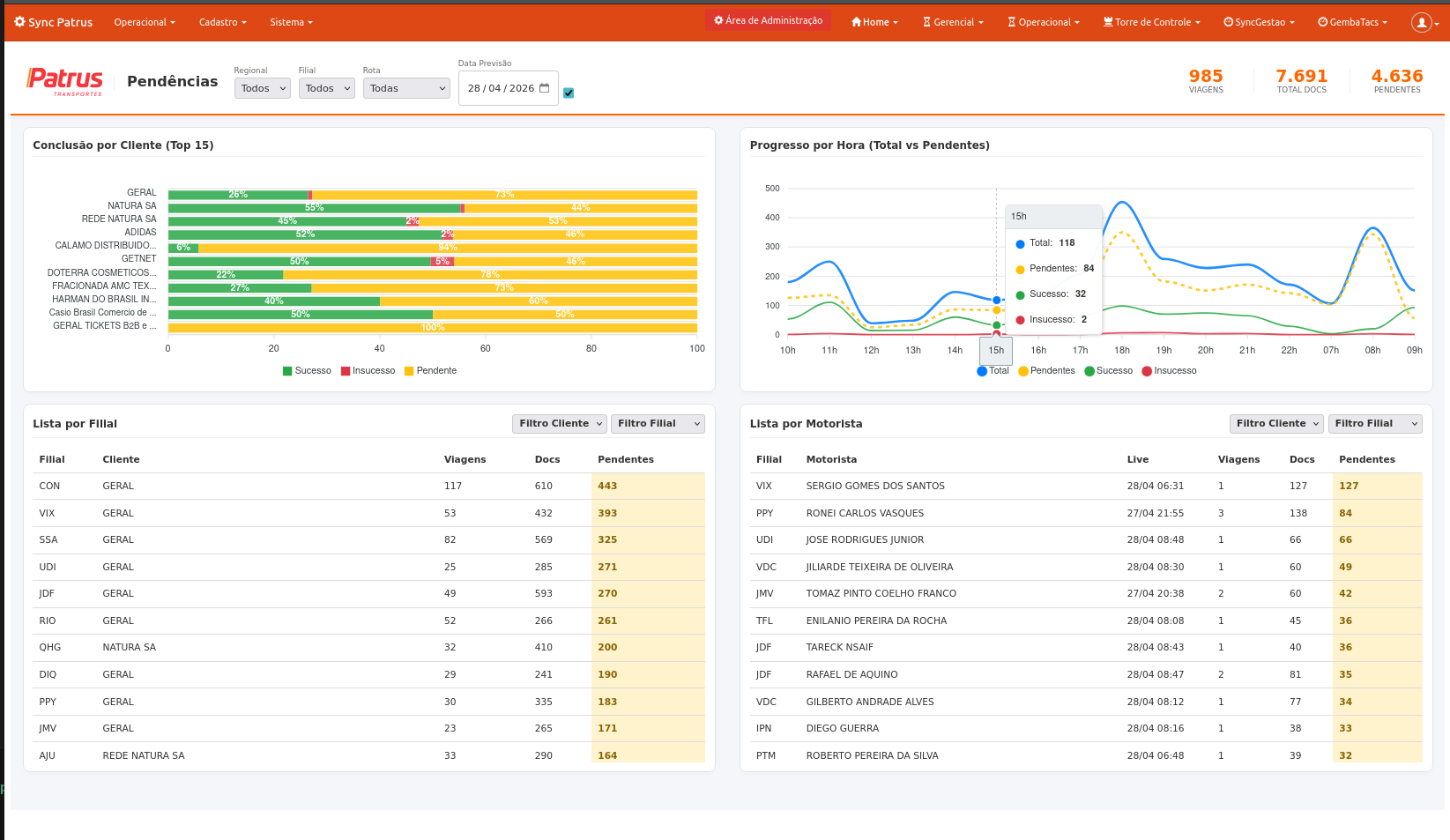Click the hourglass icon next to Gerencial
1450x840 pixels.
(927, 22)
